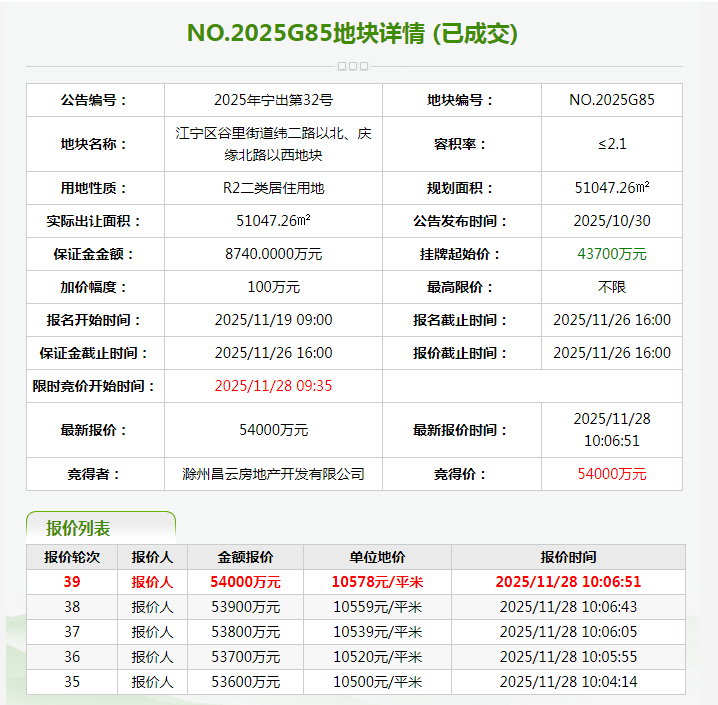Viewport: 718px width, 705px height.
Task: Click the 报价时间 column header
Action: pos(568,557)
